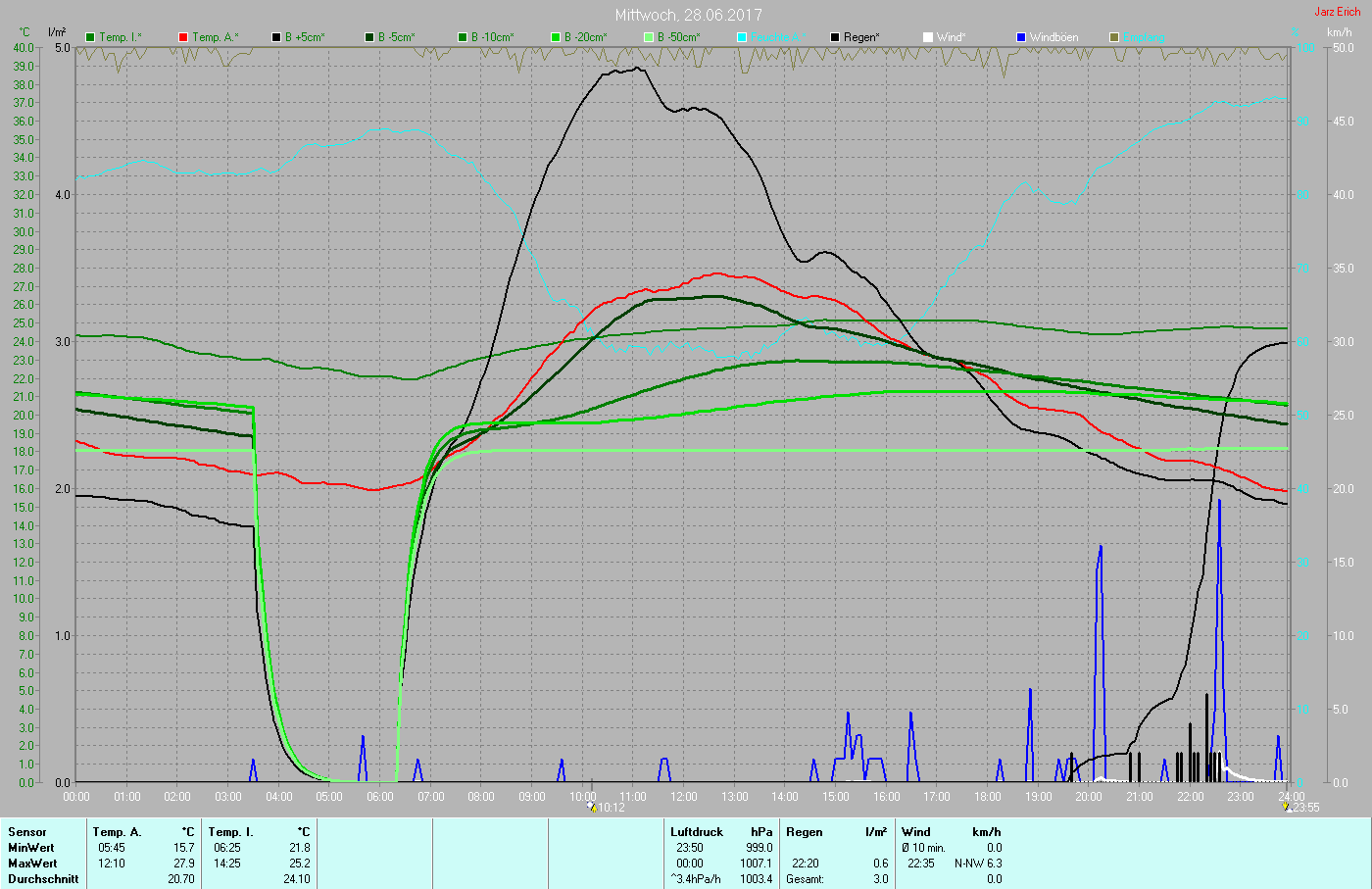Click the sun marker icon at 23:55
1372x889 pixels.
coord(1287,808)
